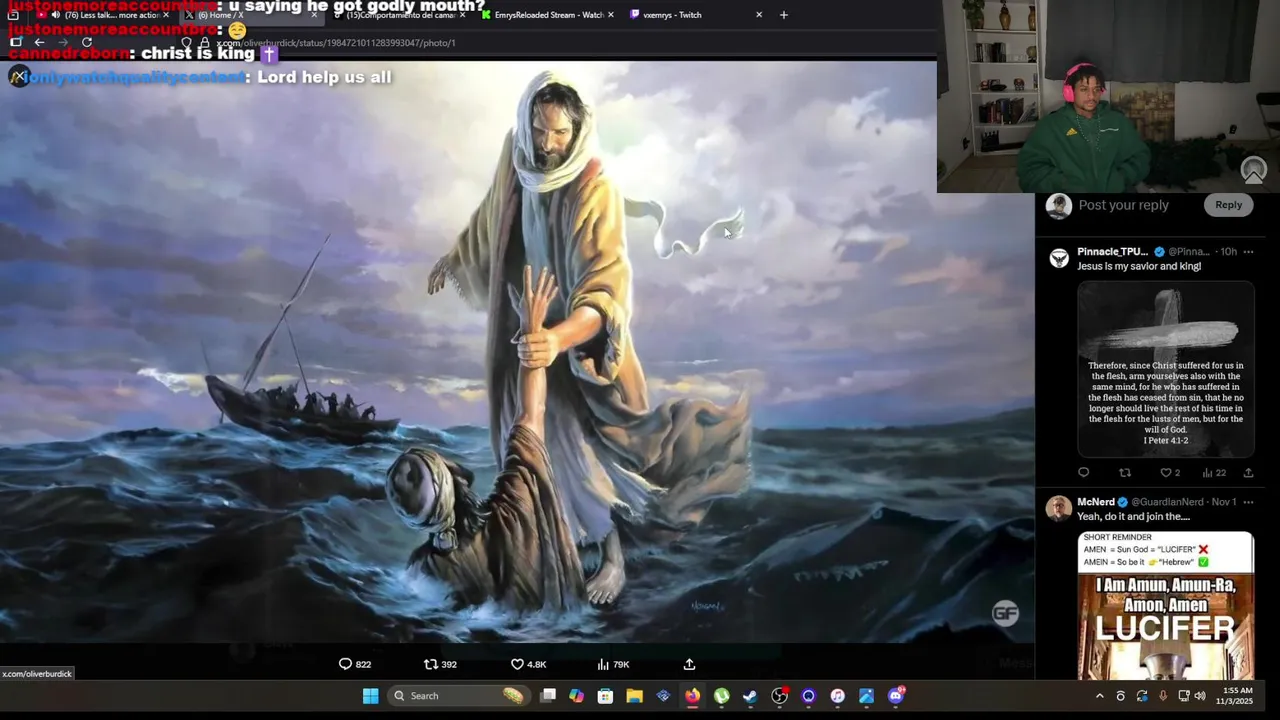Viewport: 1280px width, 720px height.
Task: Open Pinnacle_TPU profile name
Action: tap(1113, 251)
